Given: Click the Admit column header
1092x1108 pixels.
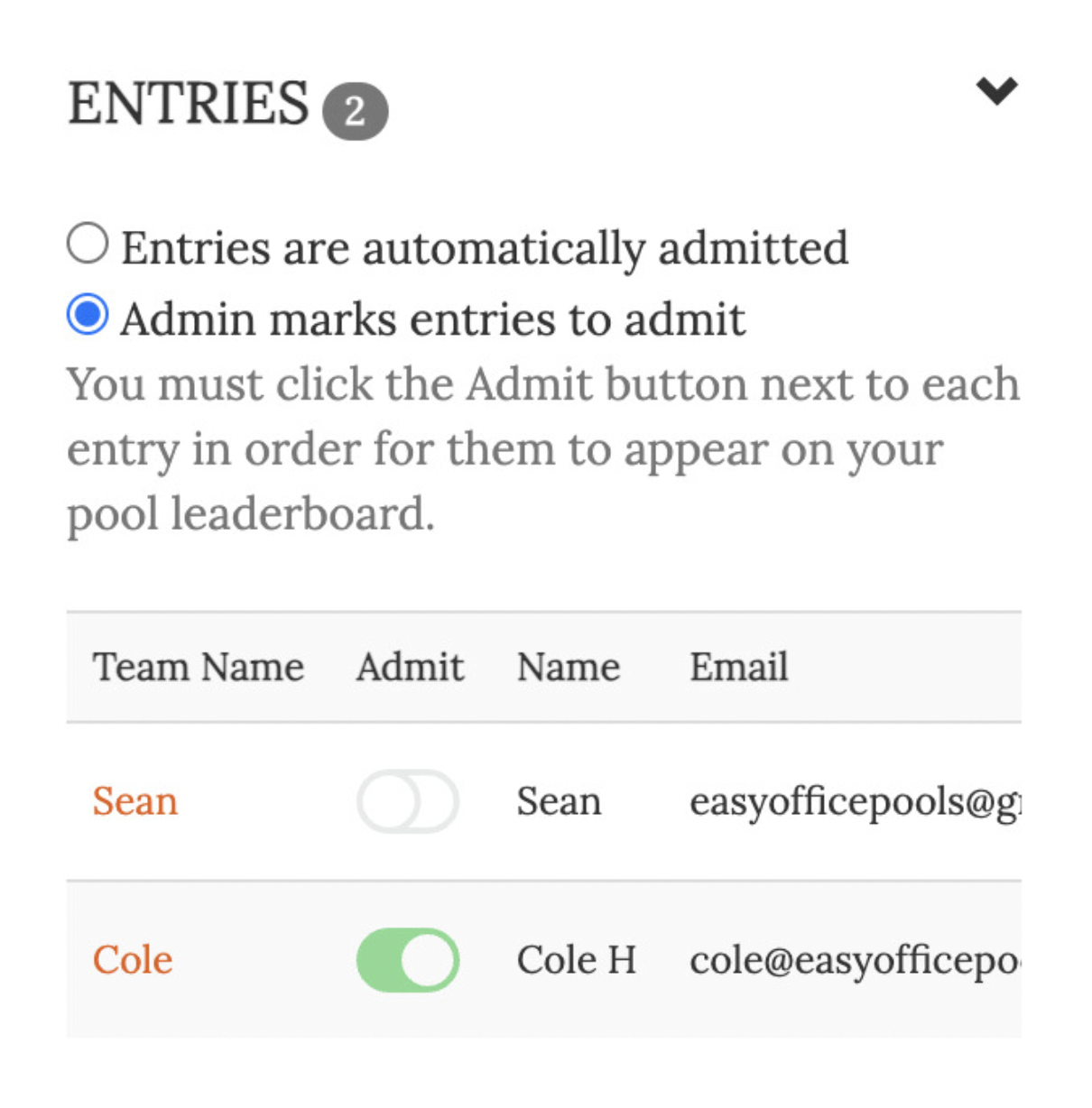Looking at the screenshot, I should coord(410,668).
